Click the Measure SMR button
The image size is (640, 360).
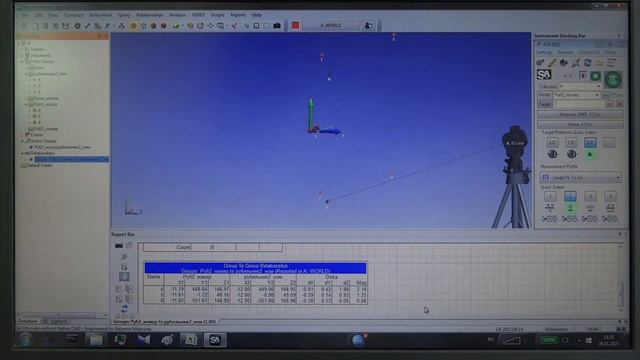[x=580, y=115]
